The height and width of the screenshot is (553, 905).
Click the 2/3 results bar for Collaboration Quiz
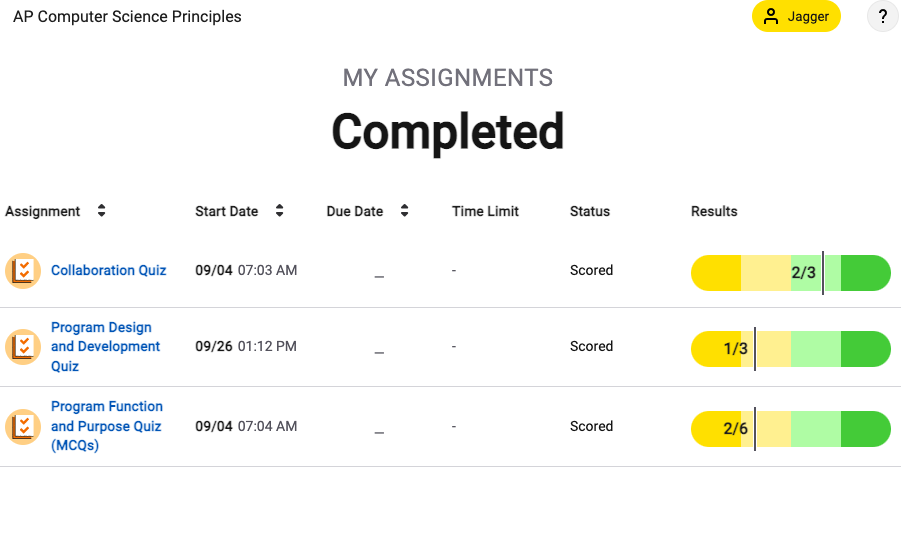click(x=791, y=273)
